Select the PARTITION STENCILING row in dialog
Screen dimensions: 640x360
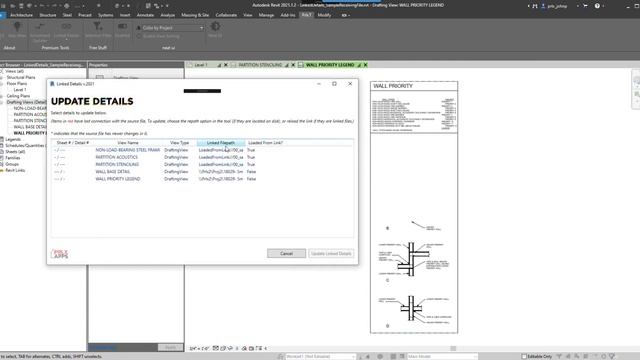(x=202, y=164)
